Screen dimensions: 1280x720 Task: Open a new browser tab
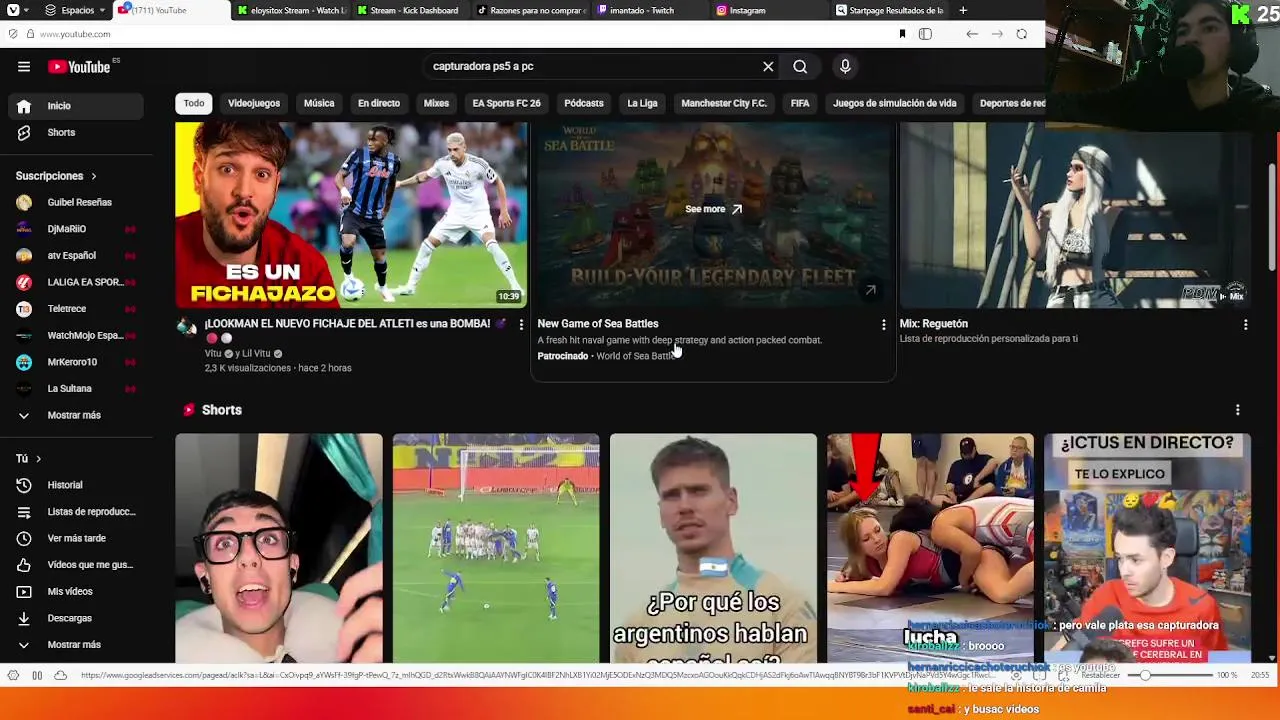point(963,11)
